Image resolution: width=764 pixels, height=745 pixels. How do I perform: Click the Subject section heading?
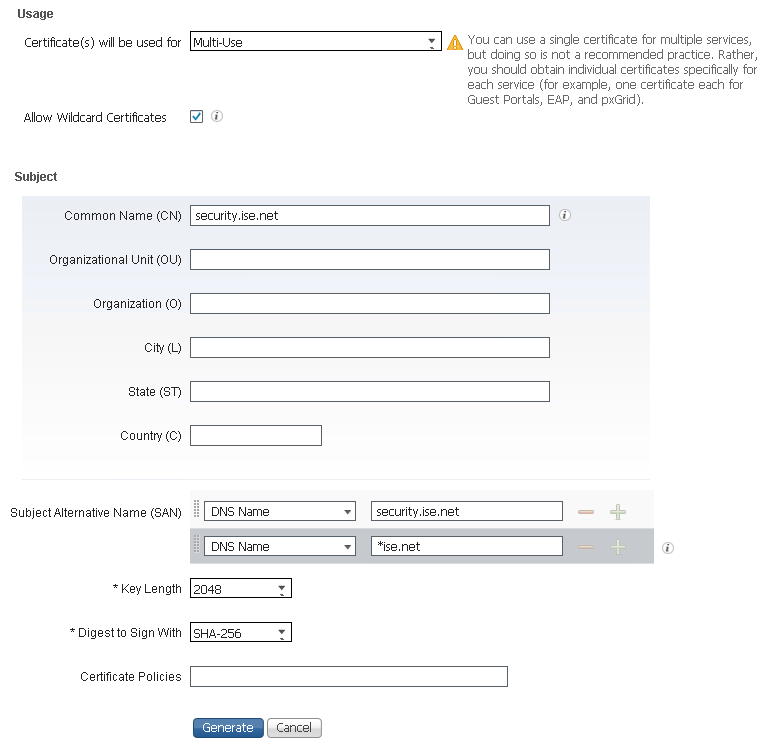(x=36, y=176)
